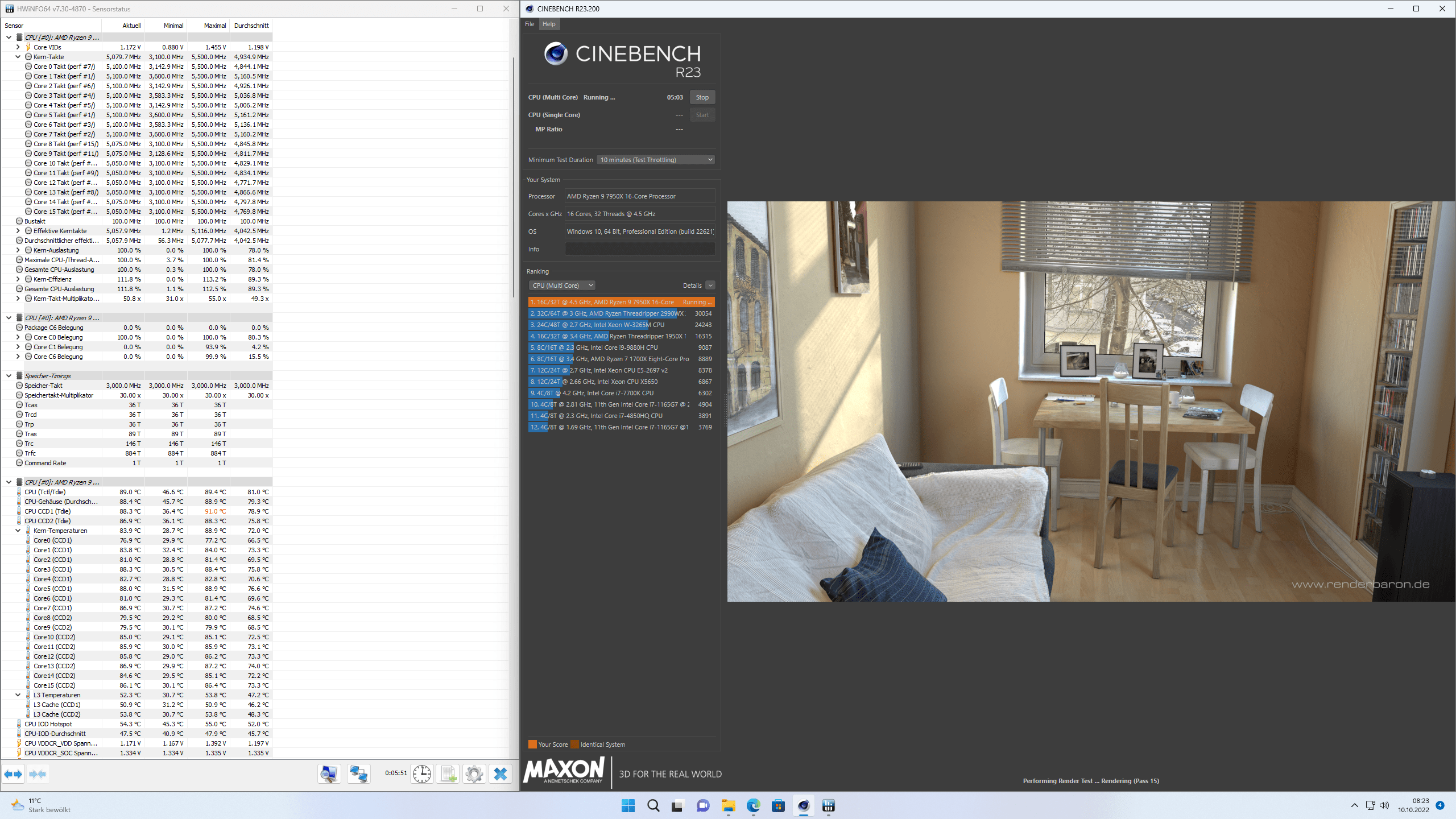Click the expand columns arrows icon in HWiNFO
The image size is (1456, 819).
13,774
